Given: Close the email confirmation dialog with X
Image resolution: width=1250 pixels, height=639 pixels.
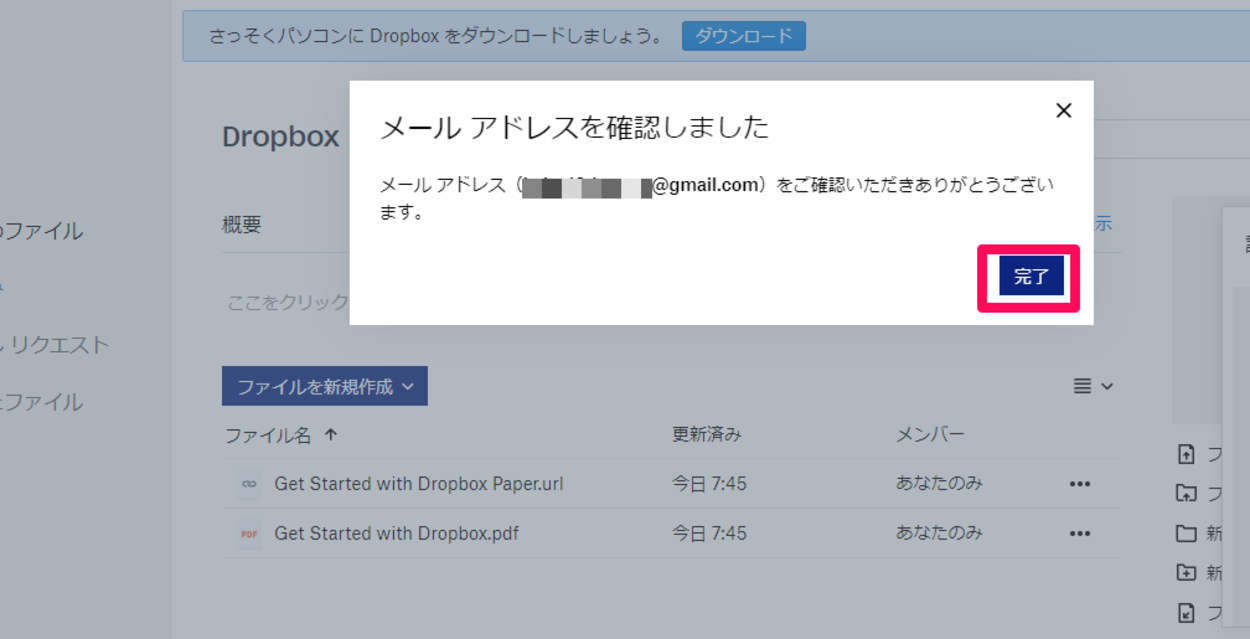Looking at the screenshot, I should (x=1063, y=110).
